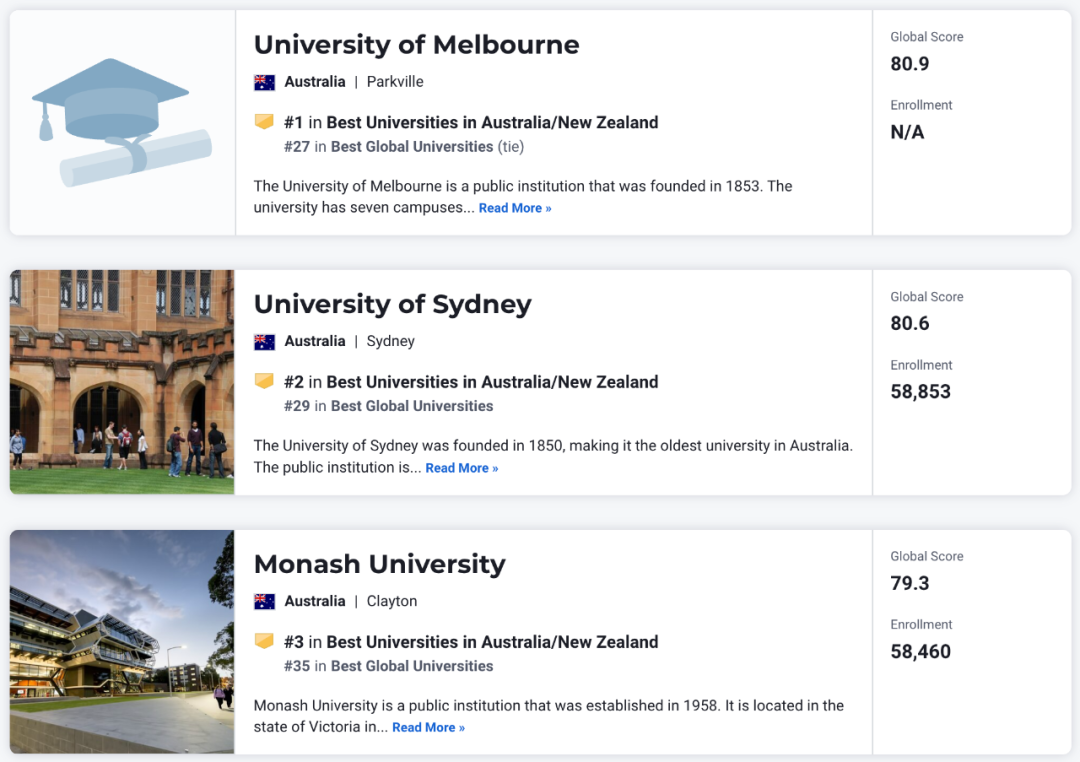Click the Australia country label under University of Sydney
The width and height of the screenshot is (1080, 762).
pos(315,342)
